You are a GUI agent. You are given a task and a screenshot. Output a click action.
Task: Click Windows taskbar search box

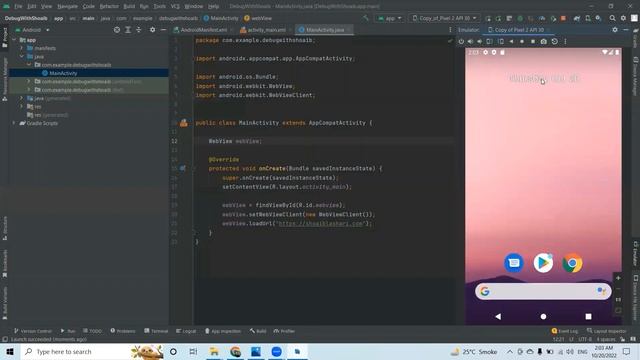click(x=92, y=351)
